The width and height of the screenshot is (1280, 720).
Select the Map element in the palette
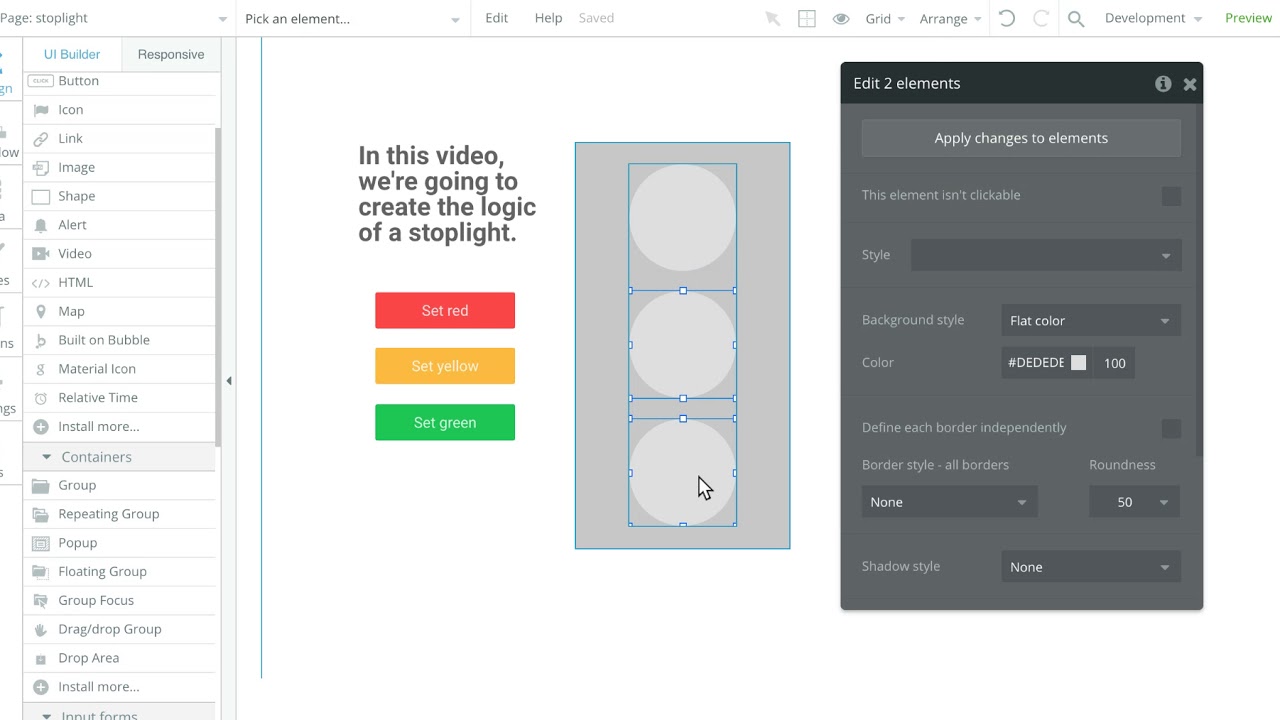[71, 311]
